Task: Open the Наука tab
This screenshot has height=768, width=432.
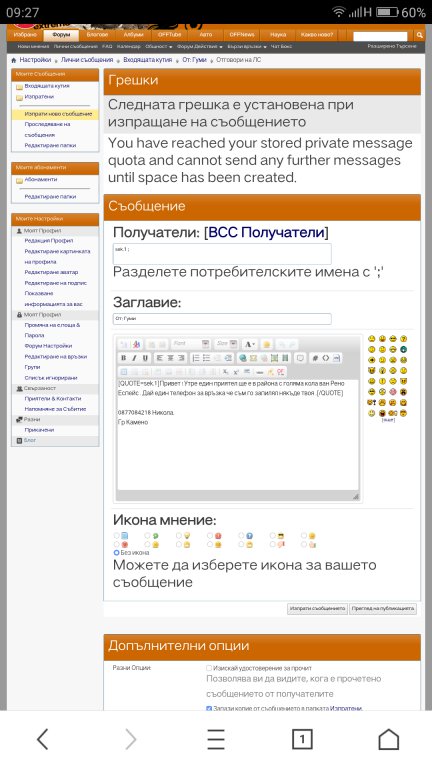Action: tap(278, 35)
